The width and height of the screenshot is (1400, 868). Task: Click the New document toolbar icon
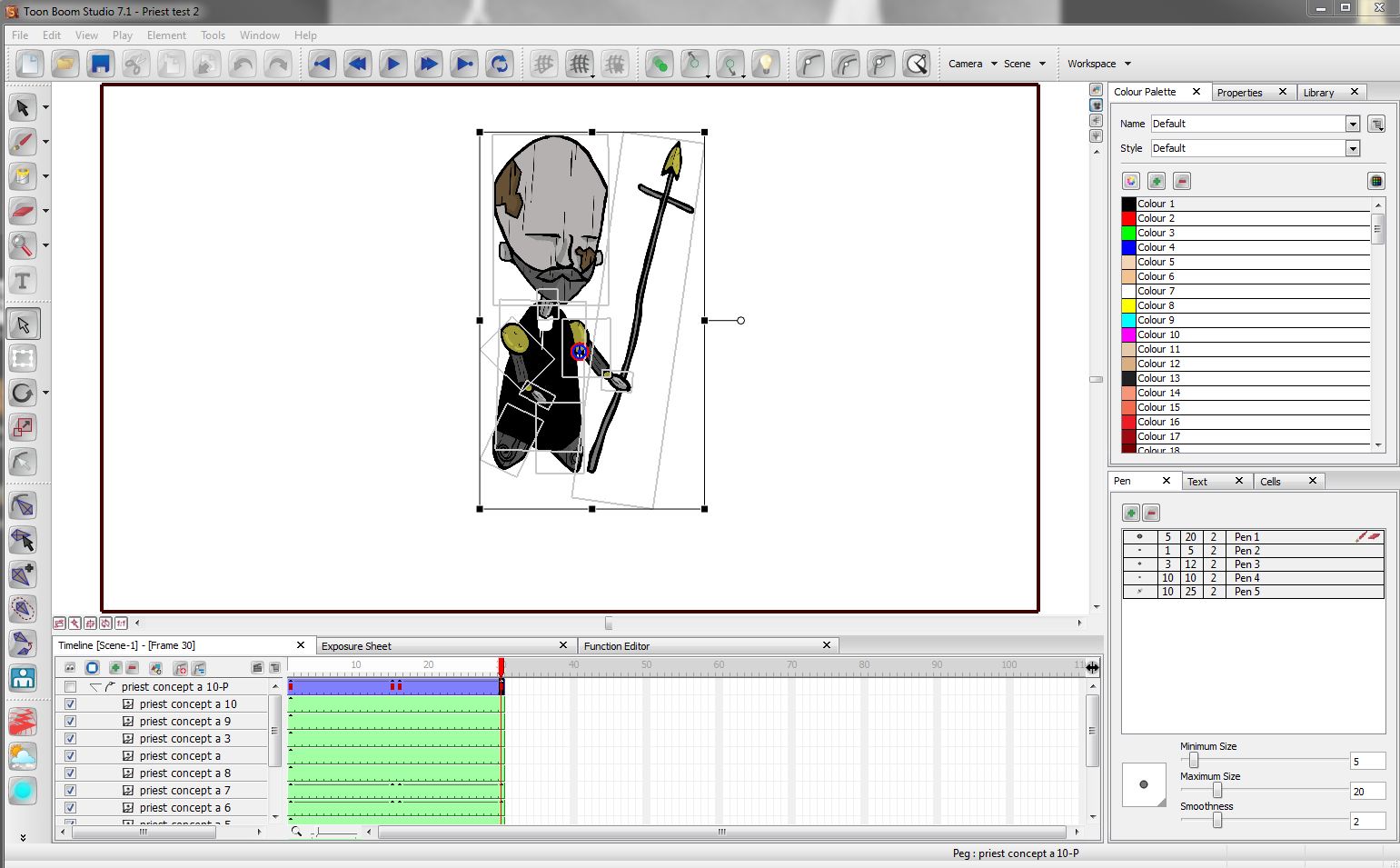pos(29,64)
